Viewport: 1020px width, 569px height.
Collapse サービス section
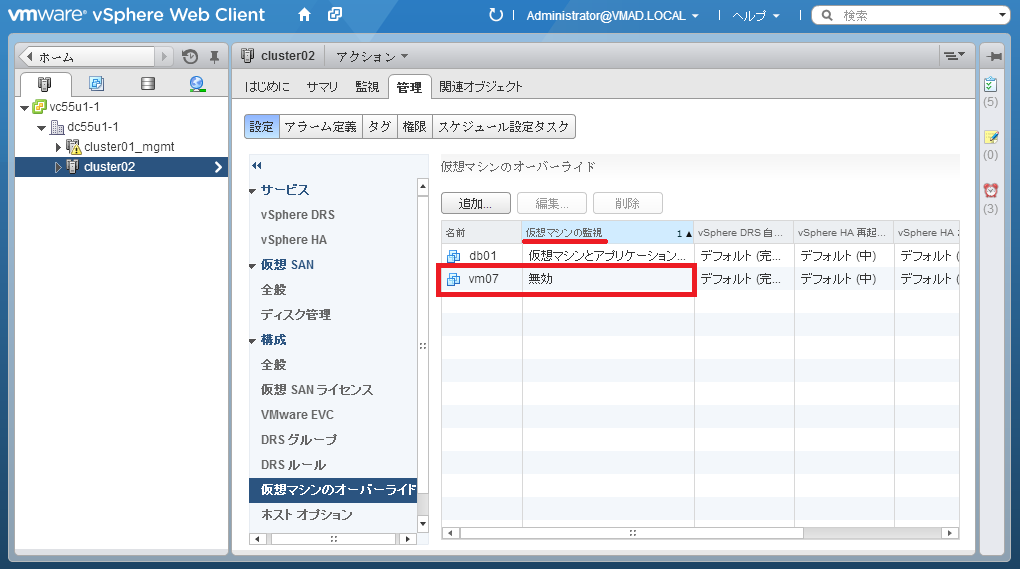pyautogui.click(x=252, y=191)
